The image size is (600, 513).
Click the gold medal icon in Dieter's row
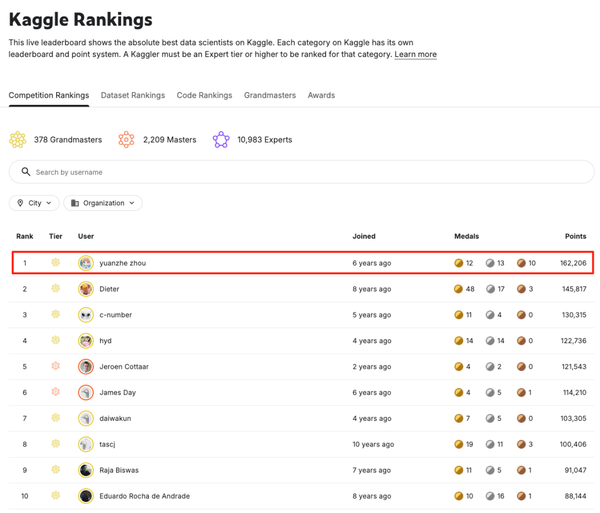(458, 289)
